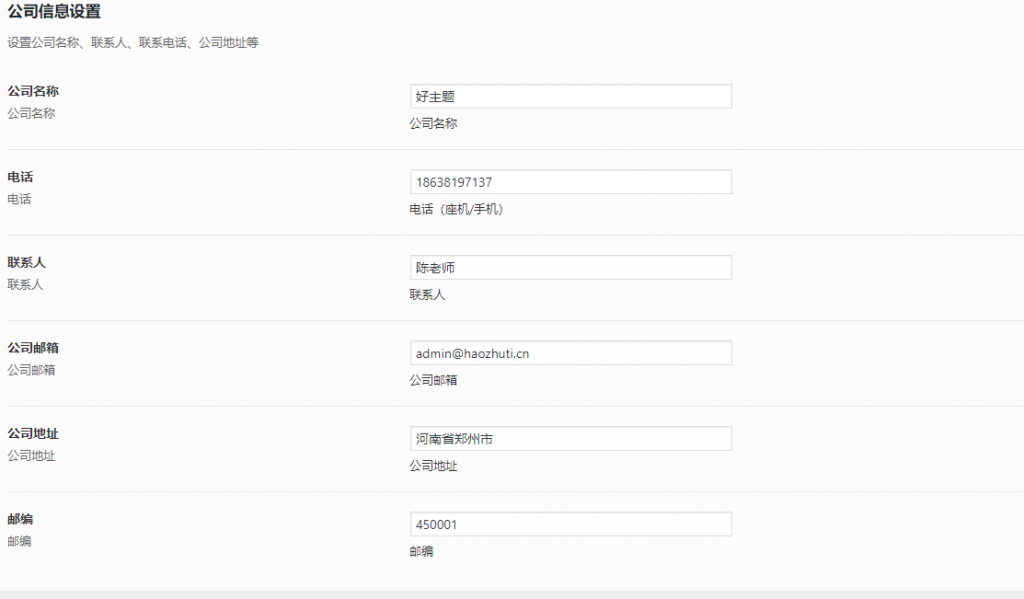Image resolution: width=1024 pixels, height=599 pixels.
Task: Click the bold 电话 row label
Action: click(x=20, y=177)
